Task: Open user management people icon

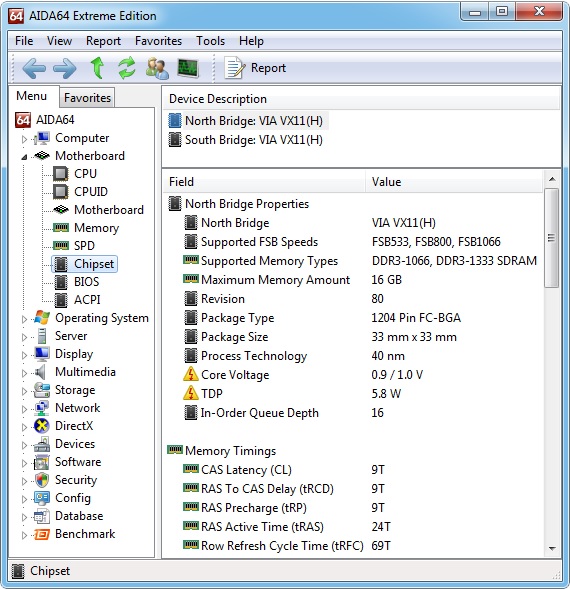Action: point(157,68)
